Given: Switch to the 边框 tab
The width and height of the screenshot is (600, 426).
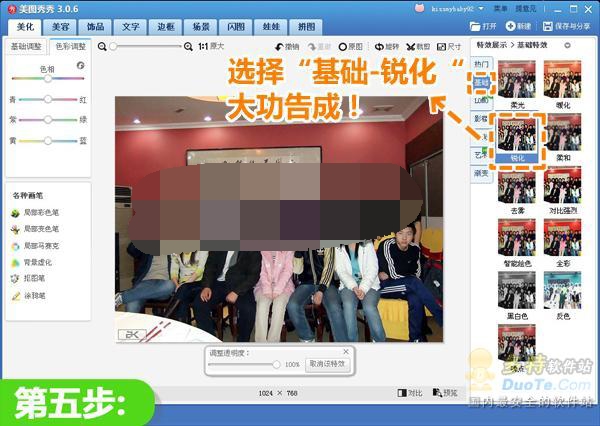Looking at the screenshot, I should pos(166,27).
